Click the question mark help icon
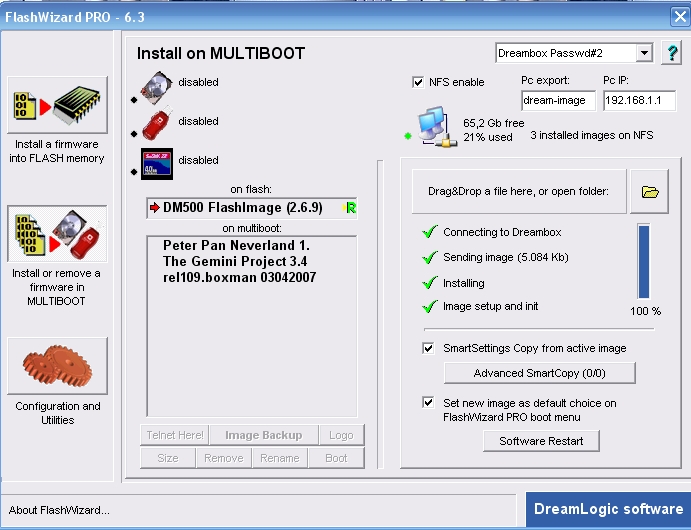 point(672,53)
